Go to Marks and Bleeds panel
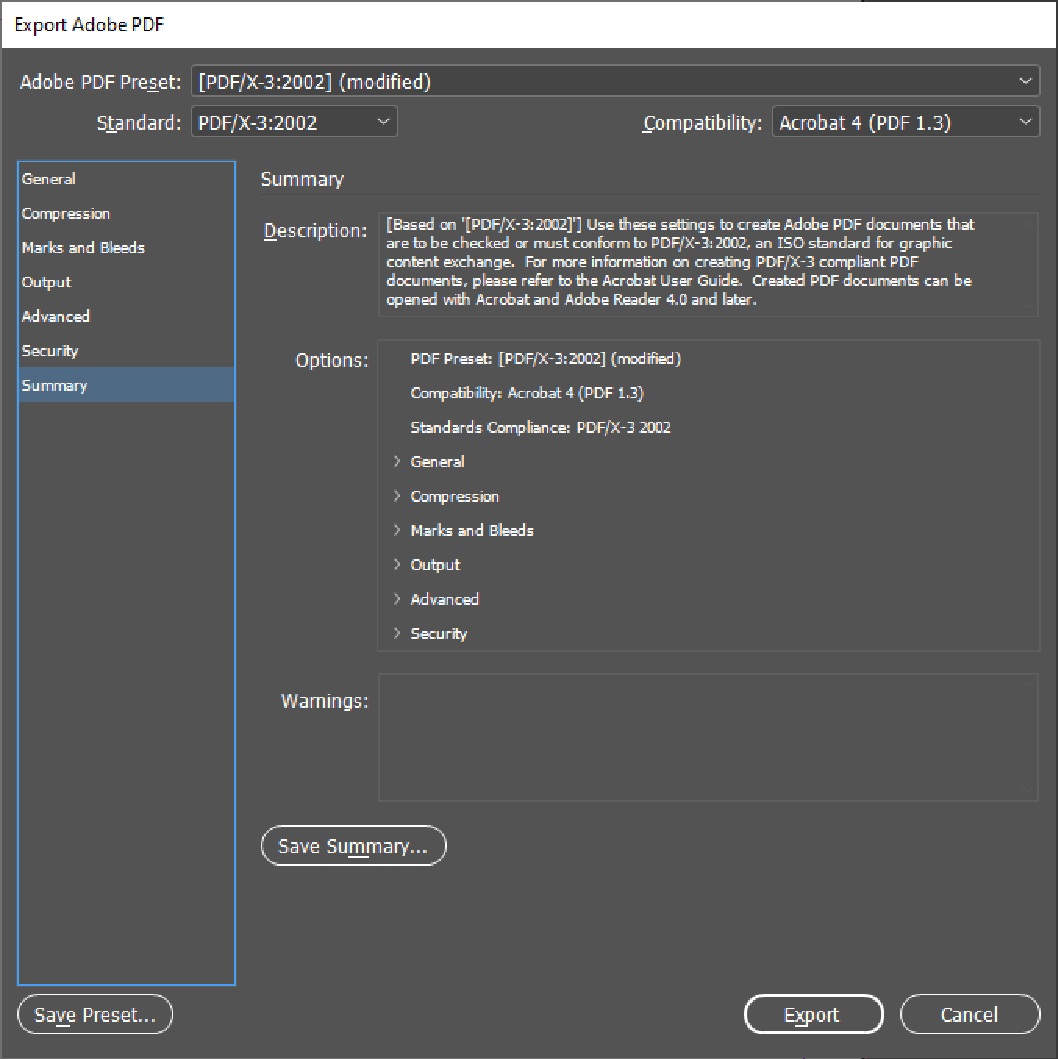 click(83, 248)
